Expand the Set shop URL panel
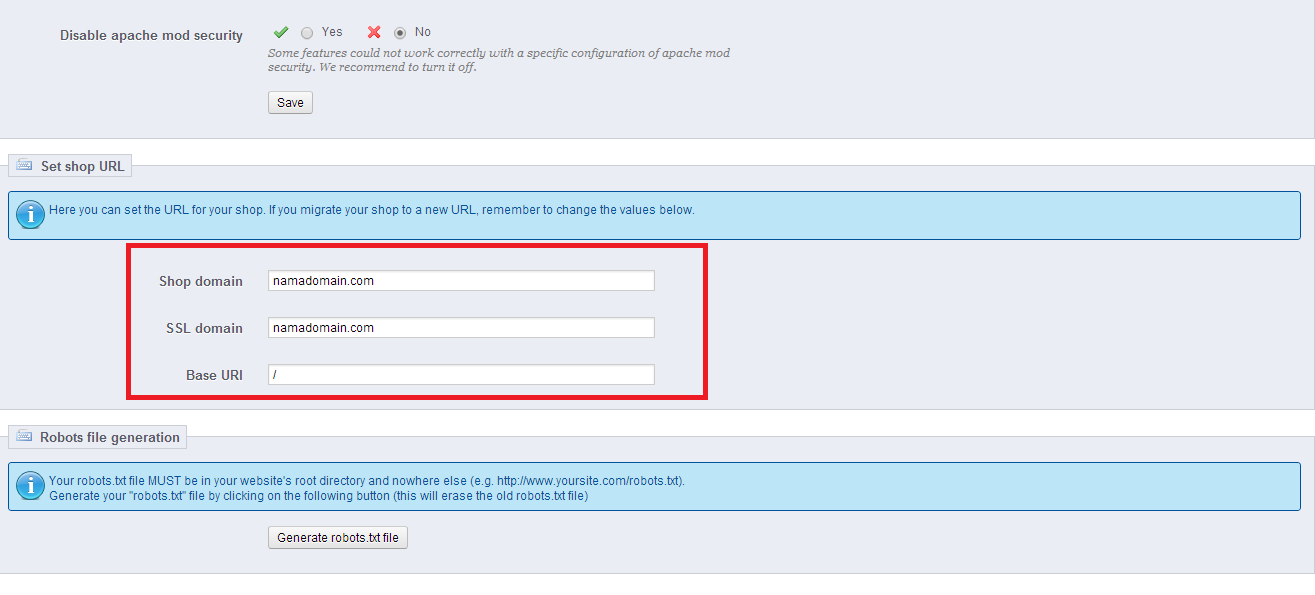 pyautogui.click(x=69, y=165)
